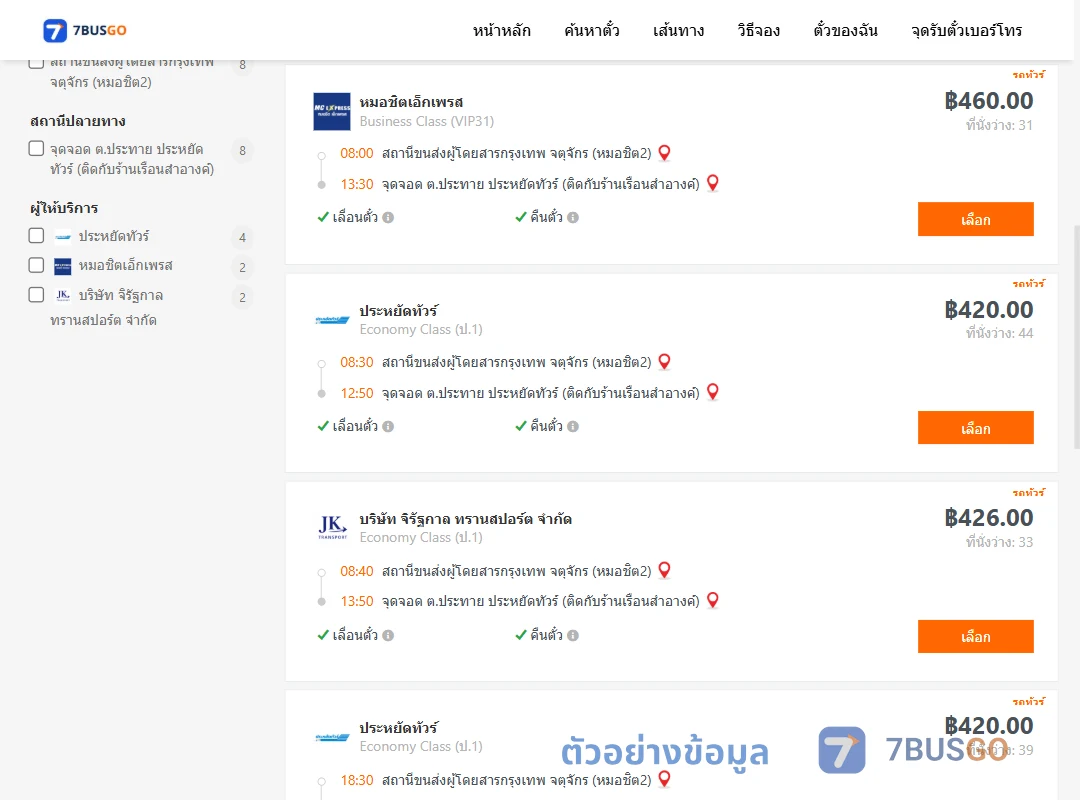Viewport: 1080px width, 800px height.
Task: Select วิธีจอง in the top menu
Action: (758, 30)
